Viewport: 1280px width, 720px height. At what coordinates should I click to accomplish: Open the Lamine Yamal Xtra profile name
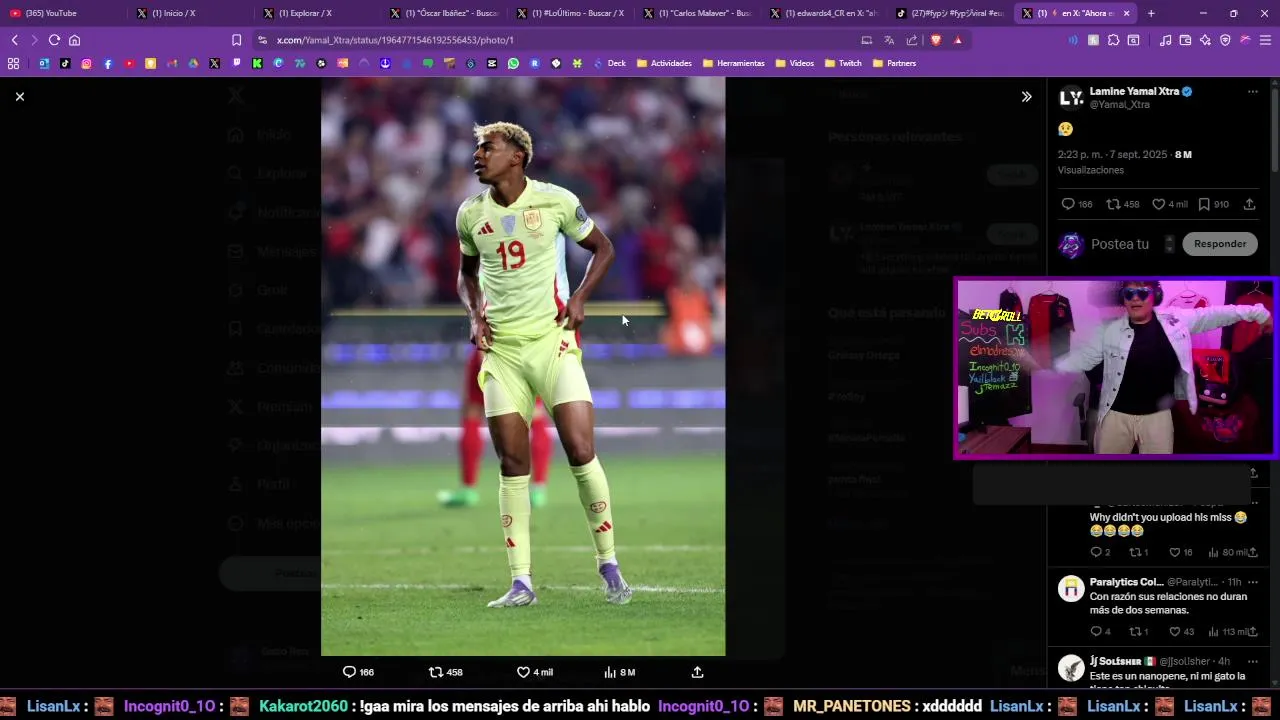(1134, 91)
